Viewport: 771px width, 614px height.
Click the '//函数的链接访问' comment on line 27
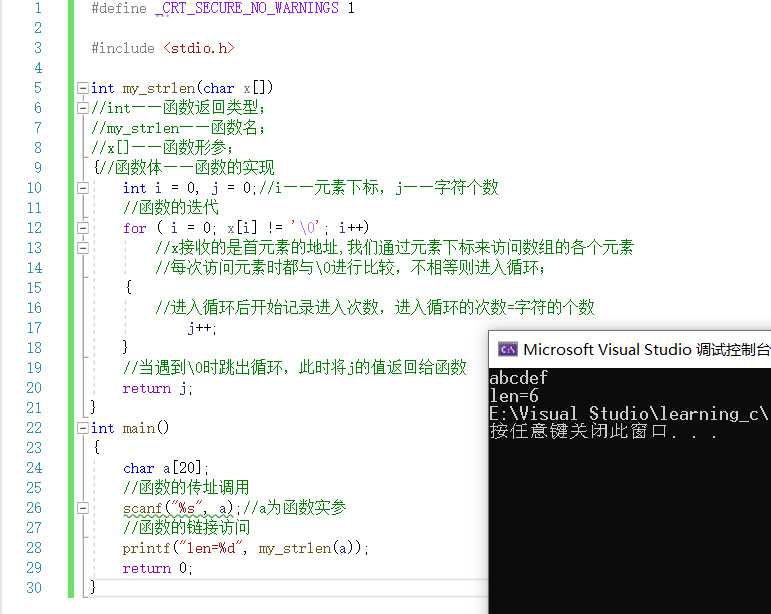[x=186, y=528]
